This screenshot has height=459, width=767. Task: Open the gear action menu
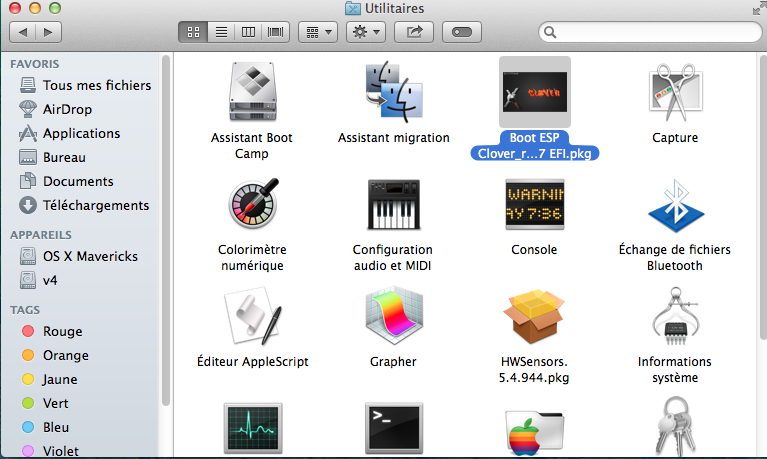pyautogui.click(x=366, y=32)
